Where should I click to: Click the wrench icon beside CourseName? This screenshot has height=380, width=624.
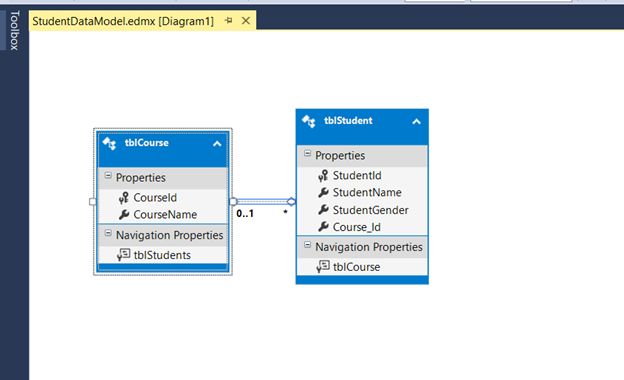(x=124, y=214)
